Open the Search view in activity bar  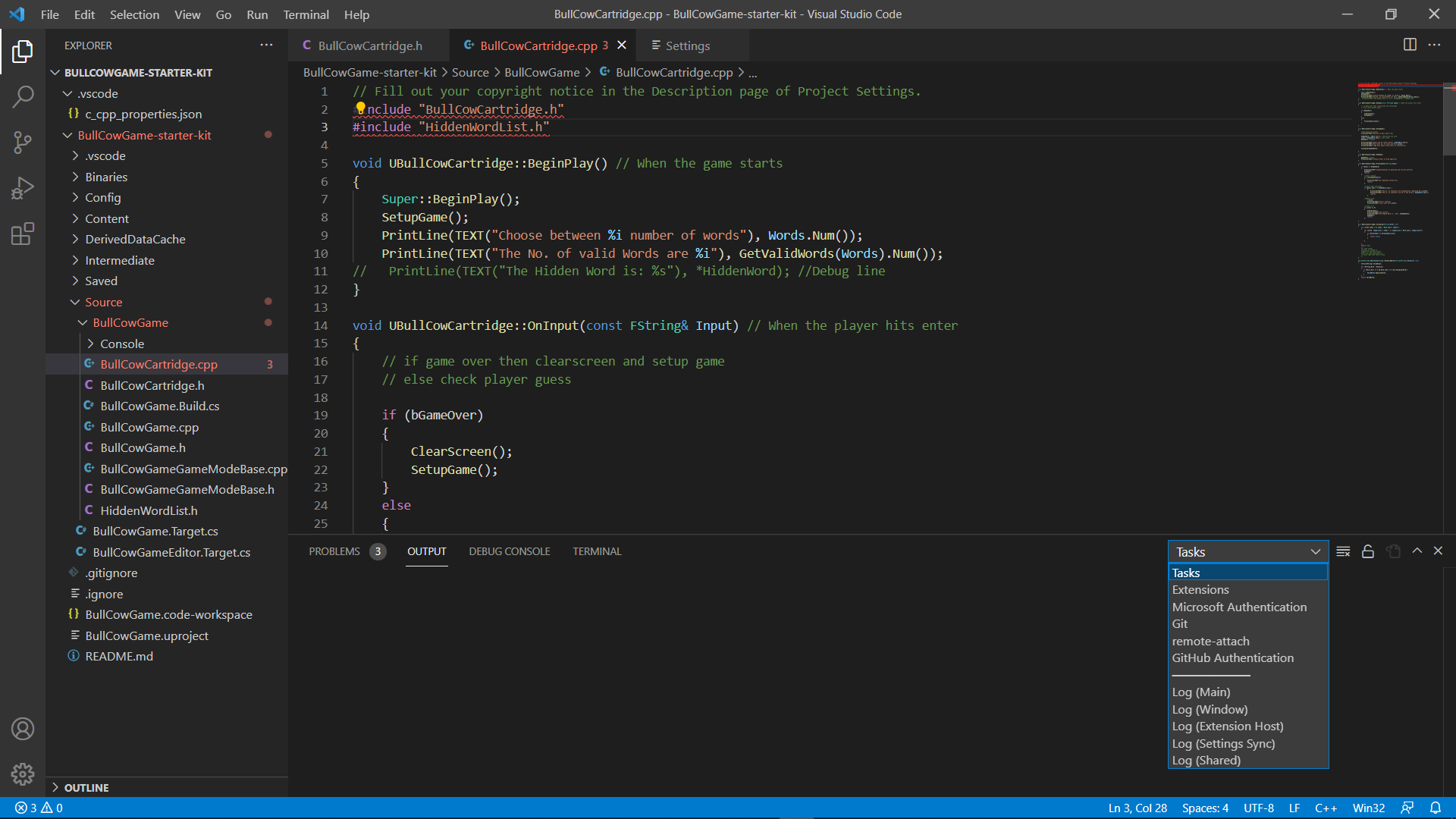(23, 97)
